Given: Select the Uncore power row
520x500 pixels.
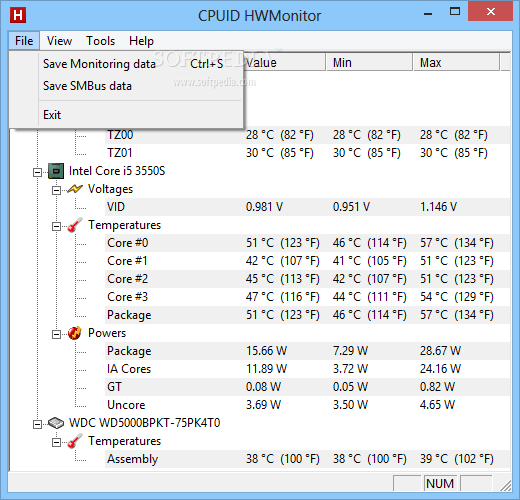Looking at the screenshot, I should [307, 405].
